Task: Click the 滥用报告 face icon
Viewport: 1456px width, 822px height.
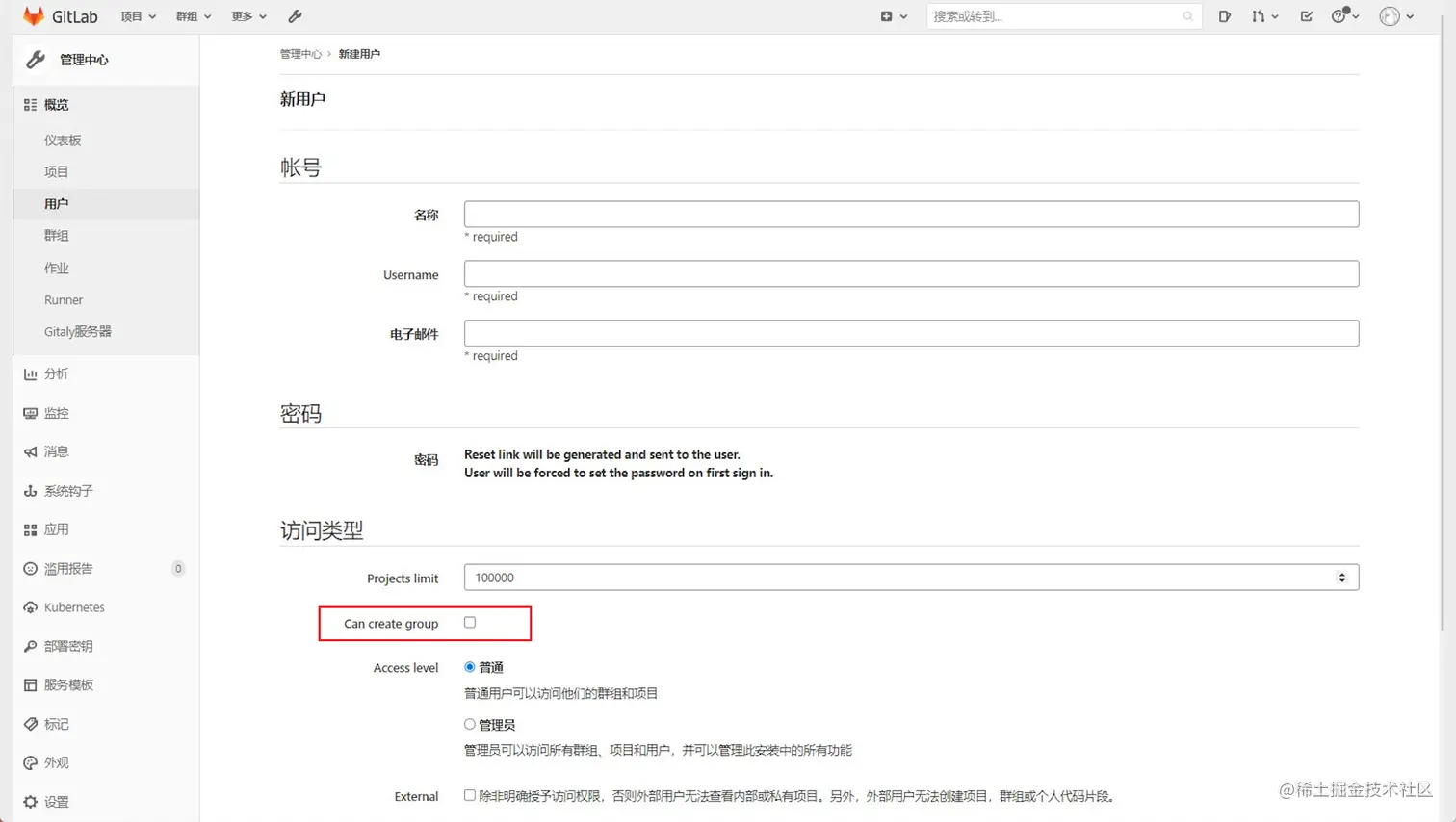Action: pos(30,569)
